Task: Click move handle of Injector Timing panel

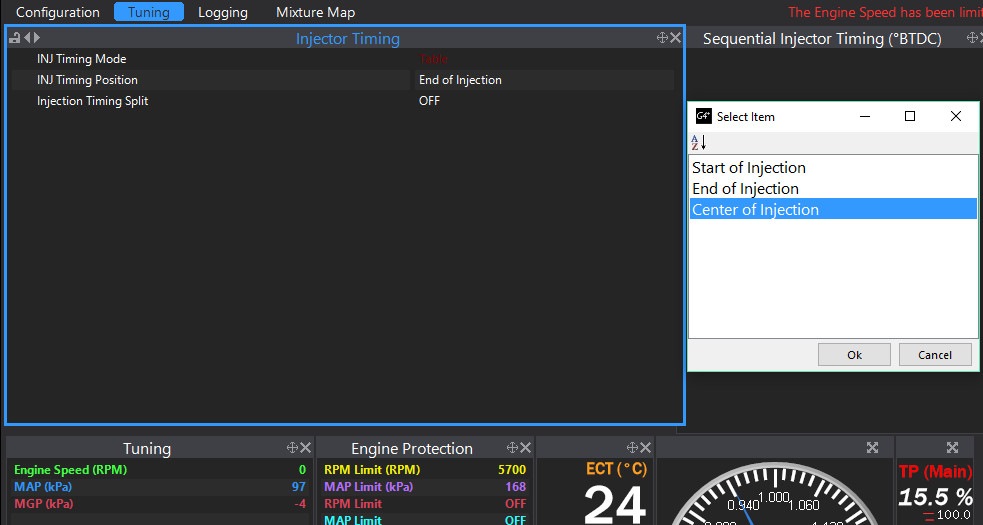Action: tap(662, 38)
